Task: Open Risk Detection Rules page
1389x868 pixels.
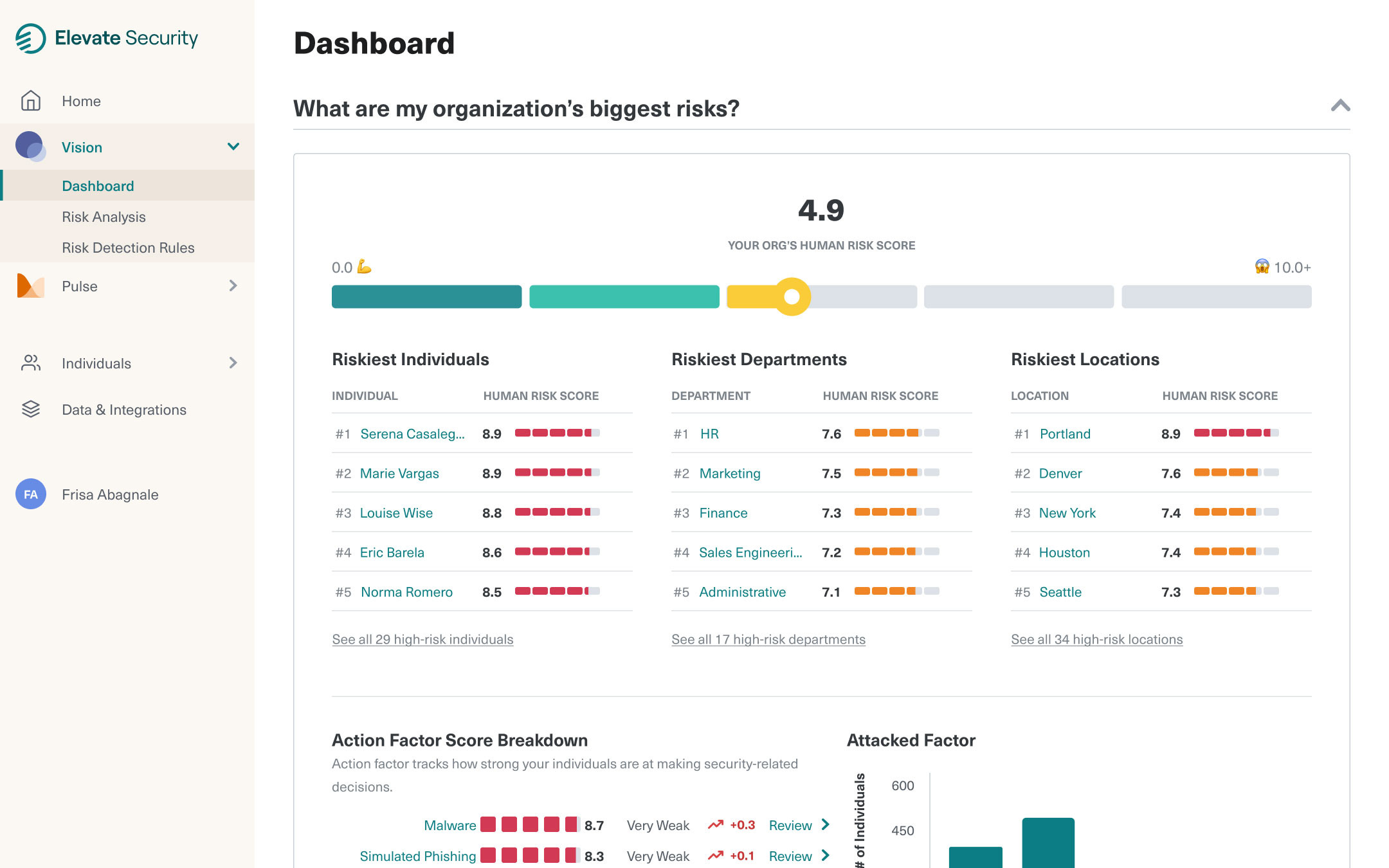Action: [128, 248]
